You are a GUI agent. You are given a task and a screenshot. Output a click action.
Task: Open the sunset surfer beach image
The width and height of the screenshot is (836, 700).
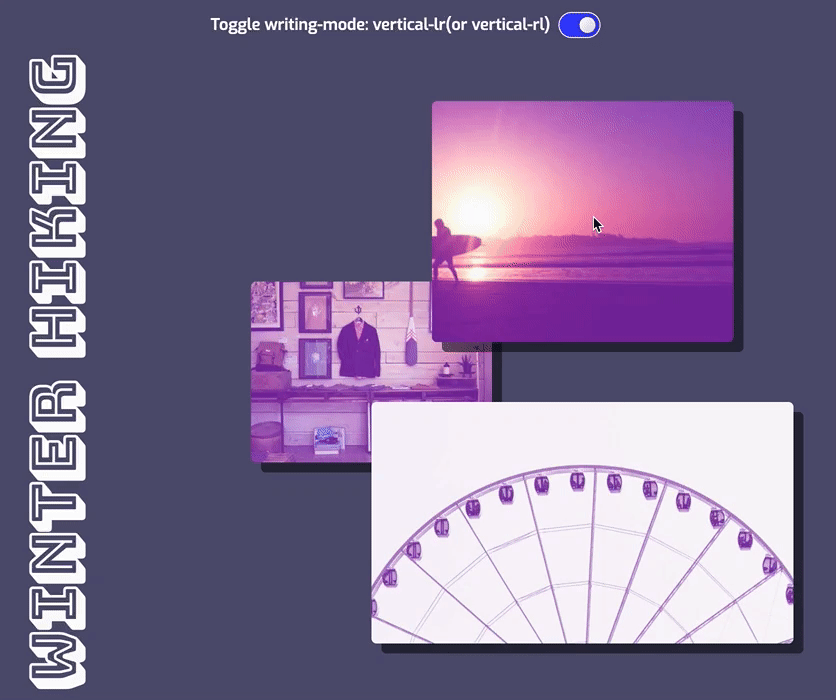tap(582, 221)
